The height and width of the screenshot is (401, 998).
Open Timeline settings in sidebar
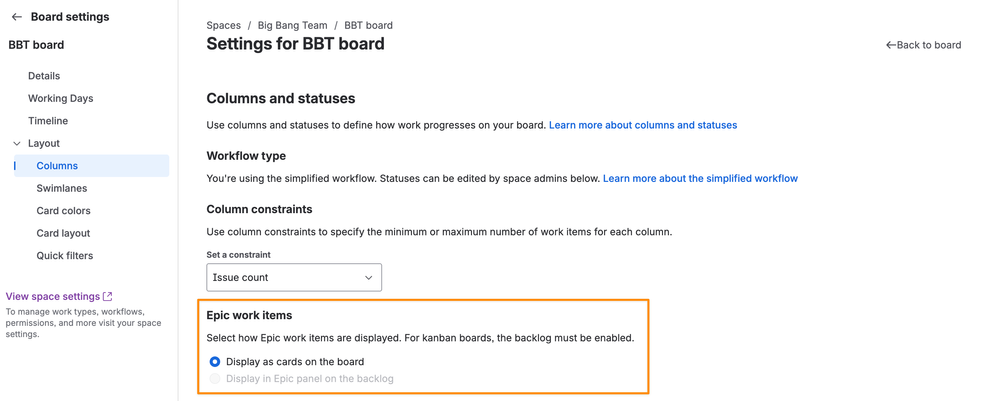48,121
